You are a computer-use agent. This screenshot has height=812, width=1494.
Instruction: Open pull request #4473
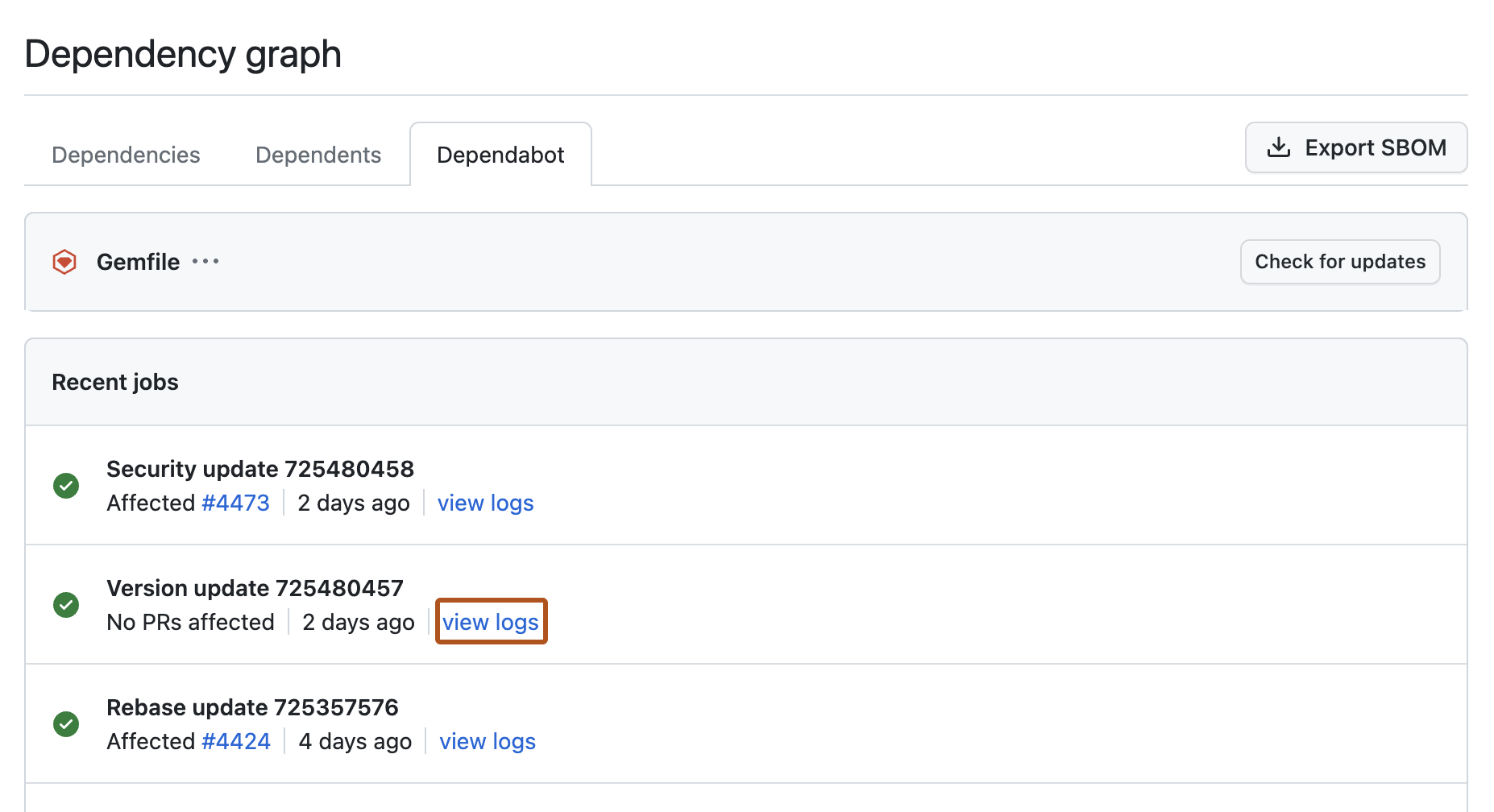coord(235,503)
